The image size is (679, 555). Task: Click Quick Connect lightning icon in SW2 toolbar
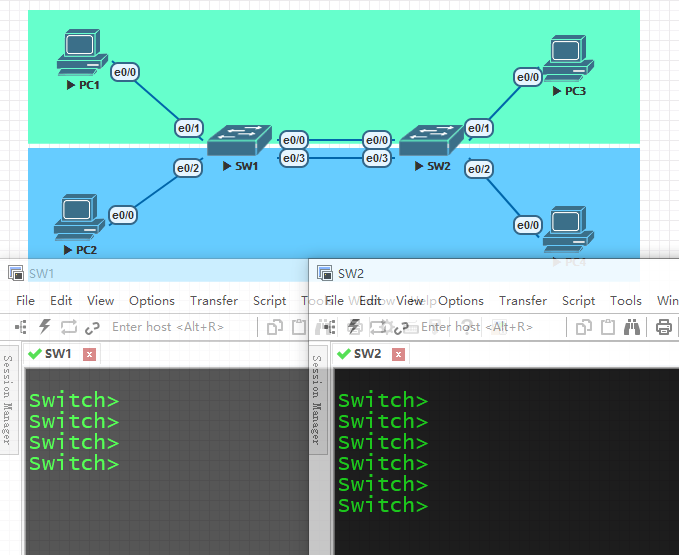355,327
